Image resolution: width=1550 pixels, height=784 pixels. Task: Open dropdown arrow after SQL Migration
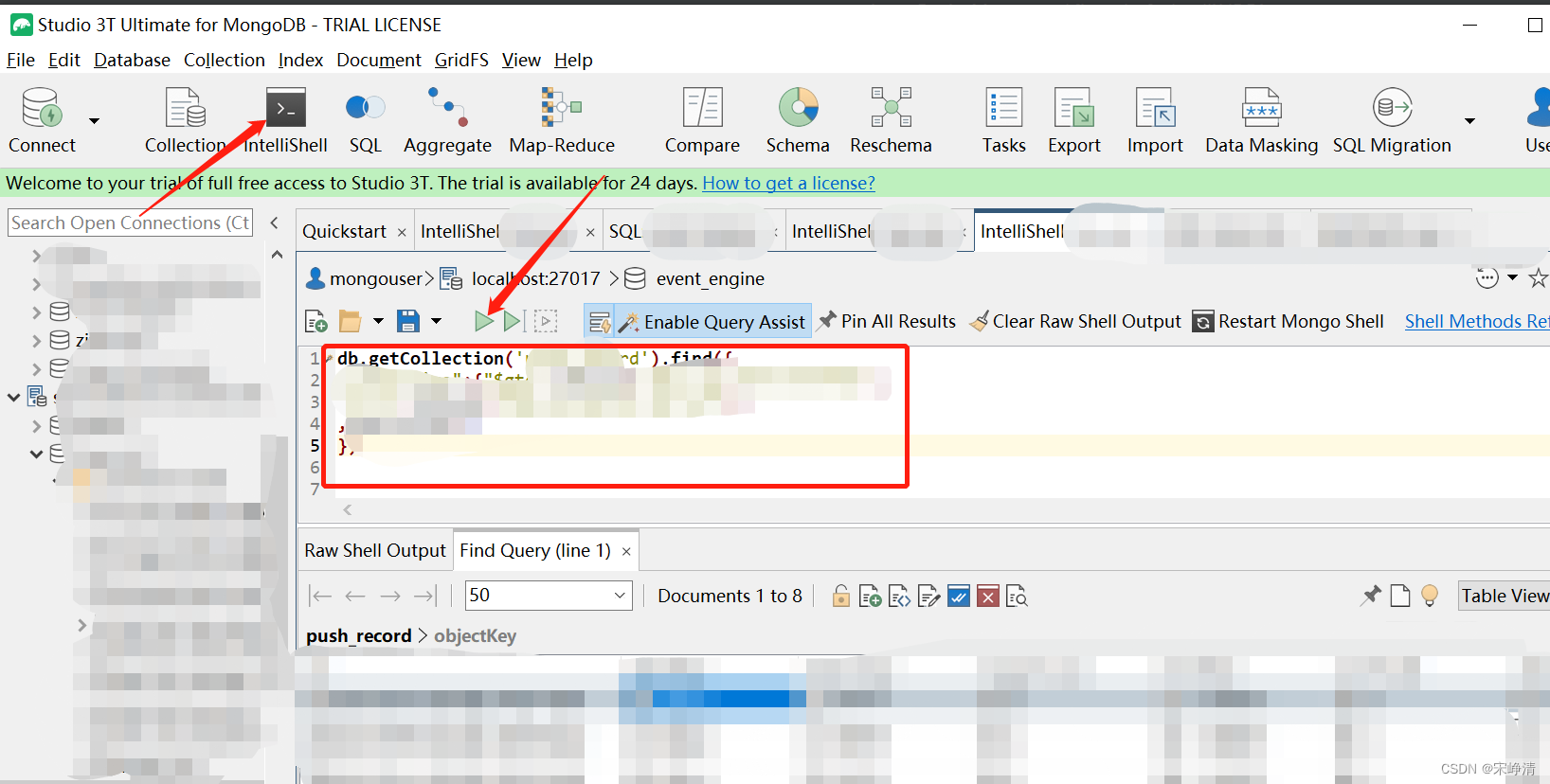(x=1469, y=120)
